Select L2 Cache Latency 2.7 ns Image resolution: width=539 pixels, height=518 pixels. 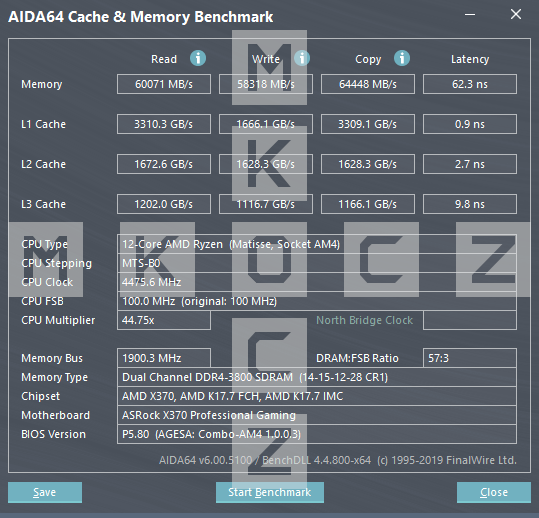[x=470, y=164]
